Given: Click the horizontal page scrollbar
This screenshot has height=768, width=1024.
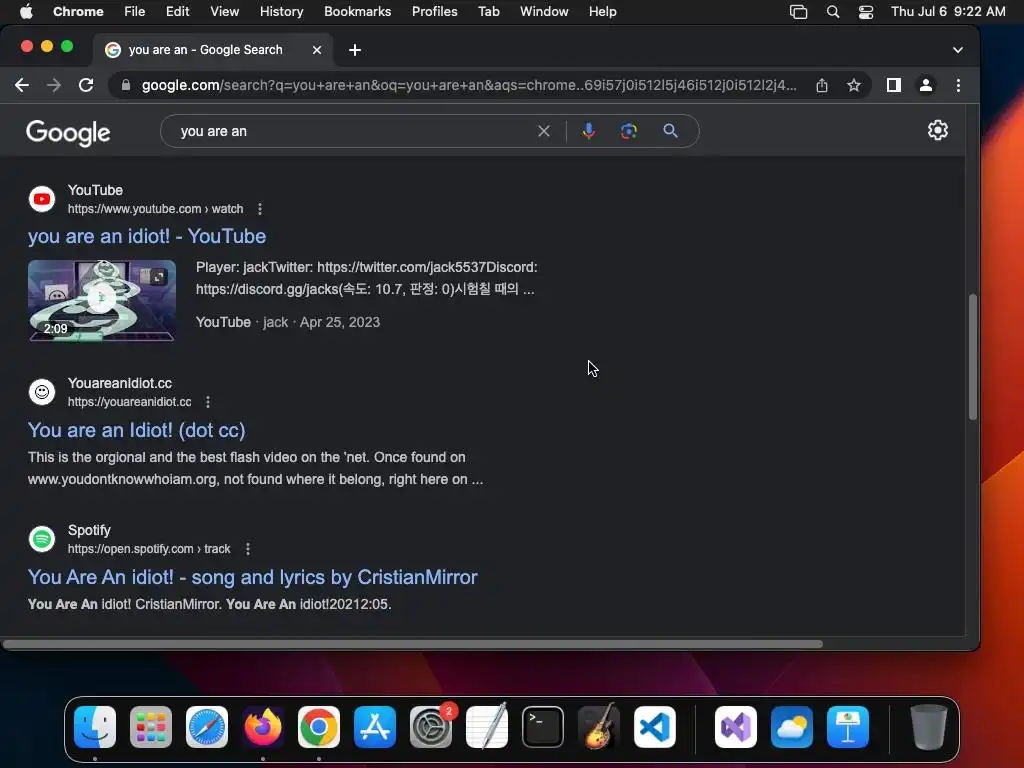Looking at the screenshot, I should point(413,644).
